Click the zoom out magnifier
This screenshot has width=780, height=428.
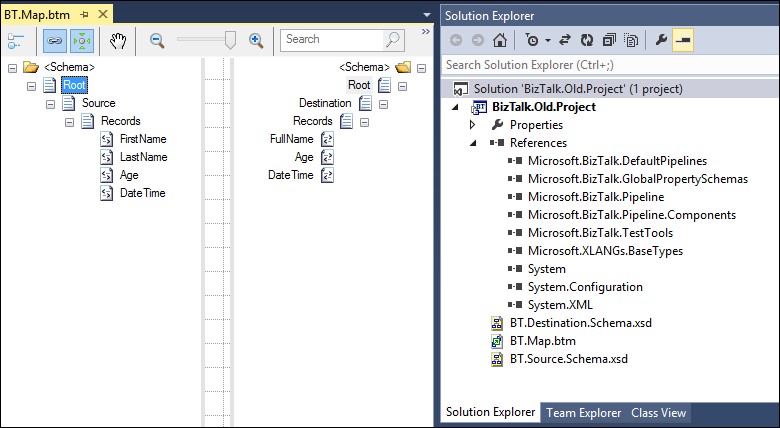[157, 41]
